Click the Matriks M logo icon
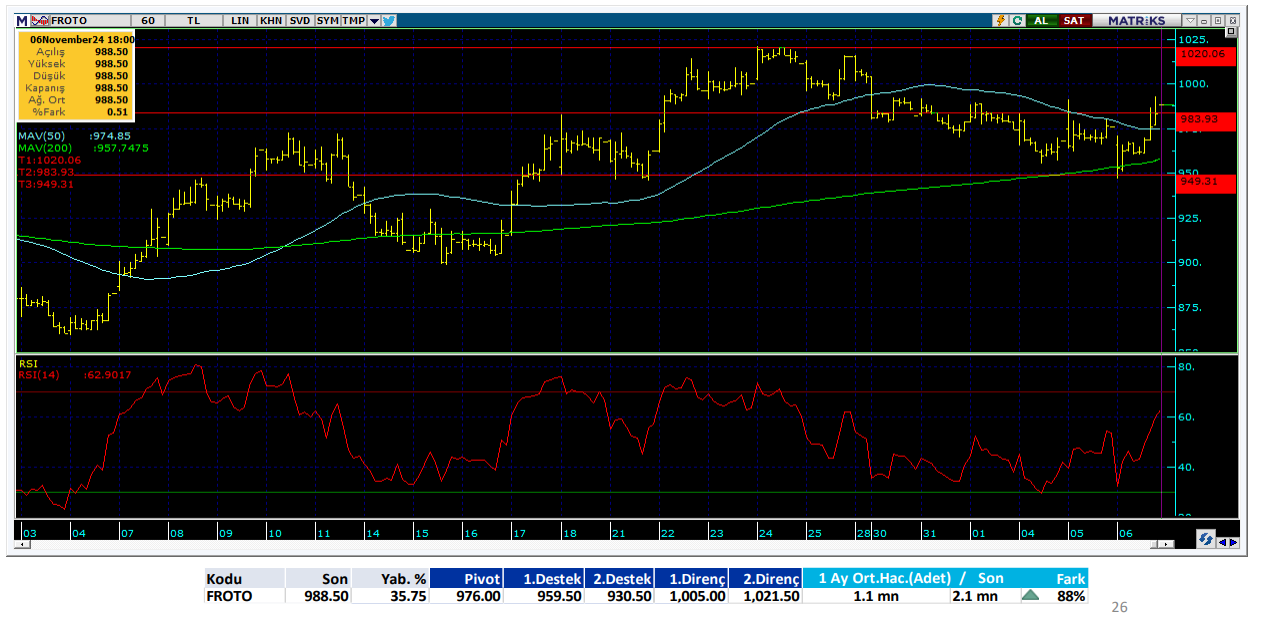 point(22,20)
